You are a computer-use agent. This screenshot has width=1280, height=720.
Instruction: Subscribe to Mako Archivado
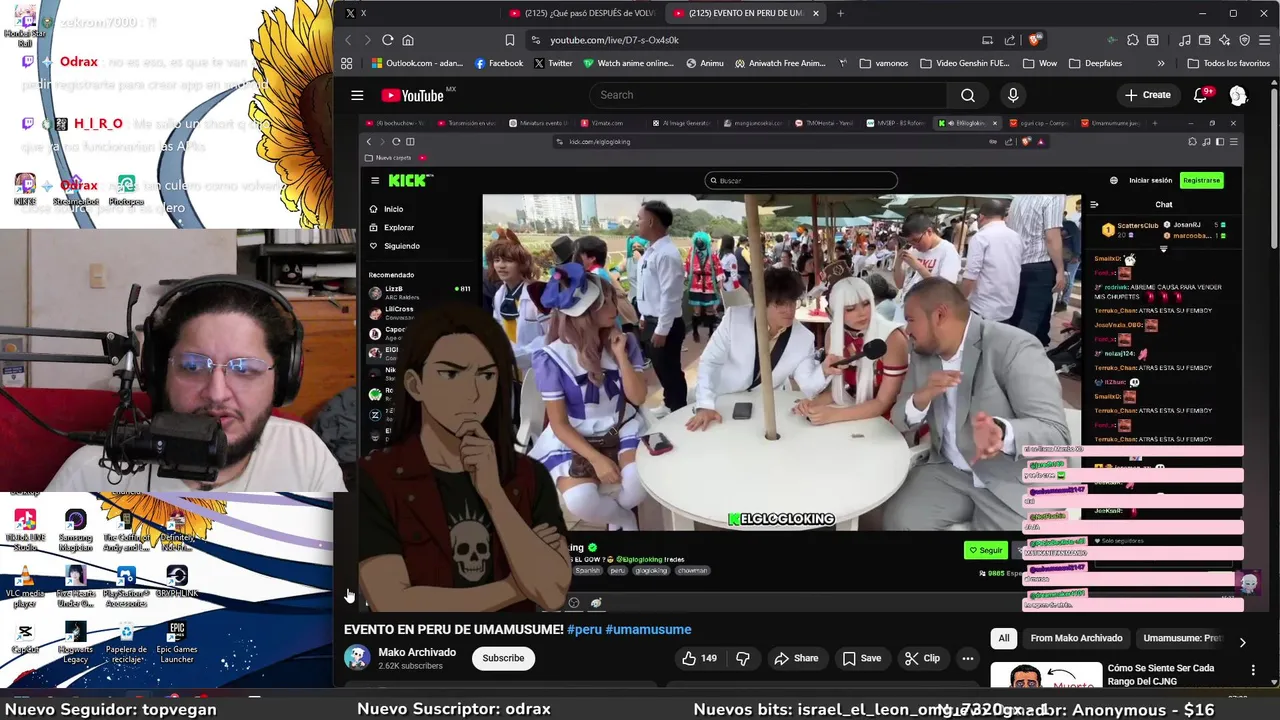[x=503, y=658]
